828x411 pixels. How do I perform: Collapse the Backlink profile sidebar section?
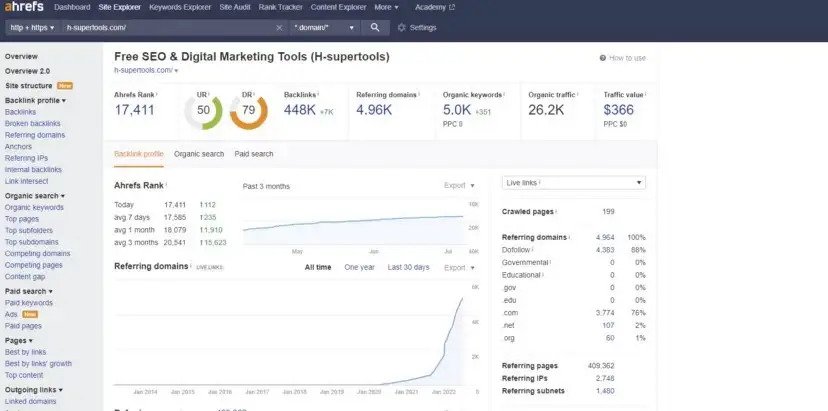point(35,100)
